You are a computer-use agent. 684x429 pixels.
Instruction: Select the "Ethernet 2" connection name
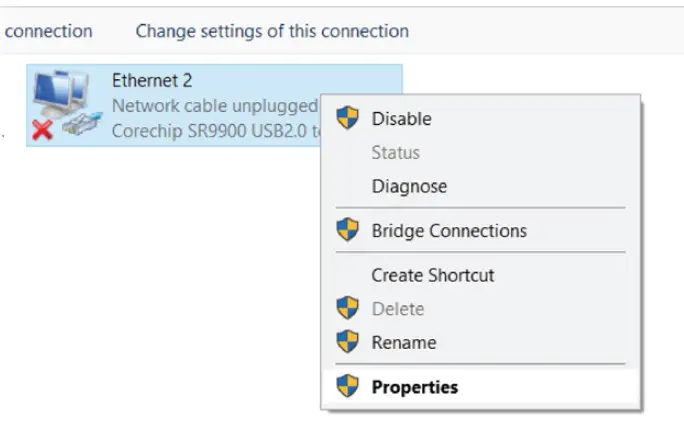coord(152,81)
